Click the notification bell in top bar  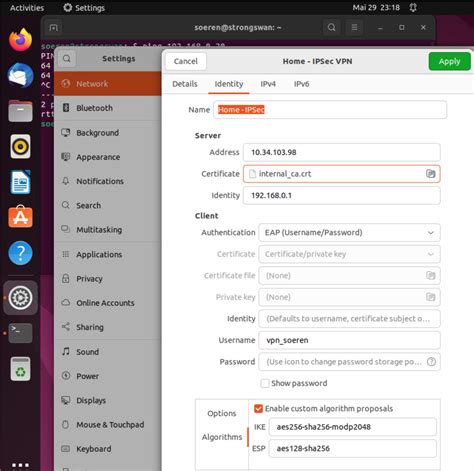pos(413,8)
